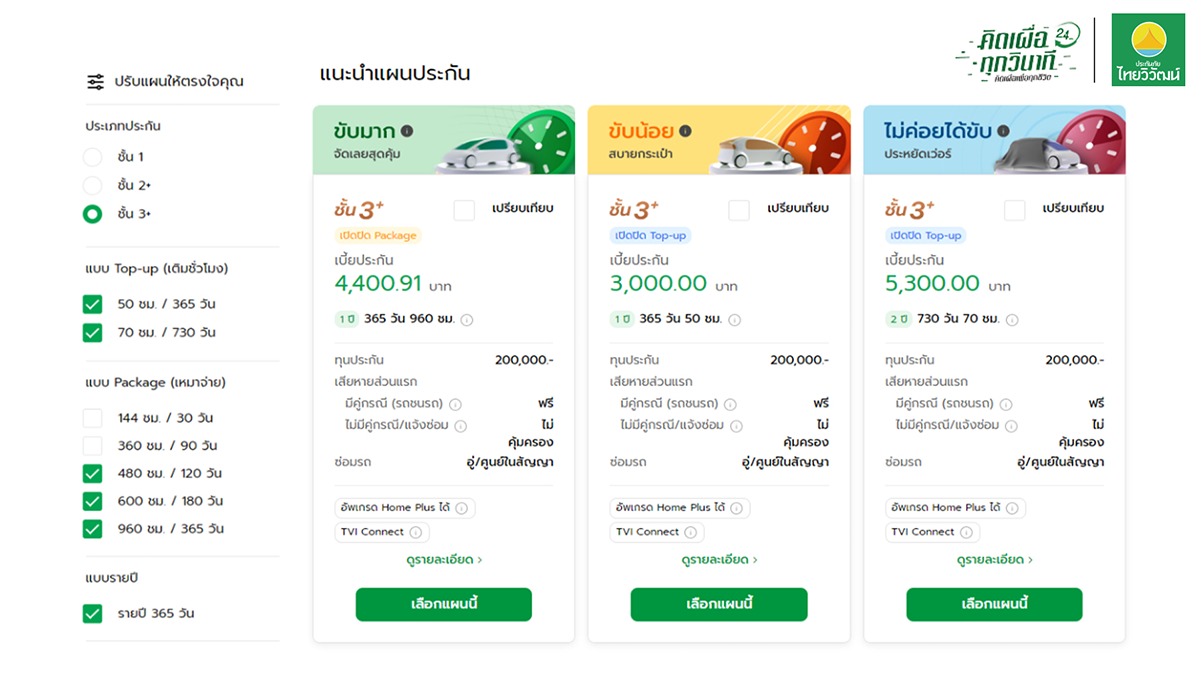Click the info icon beside ไม่ค่อยได้ขับ title

pos(1003,131)
